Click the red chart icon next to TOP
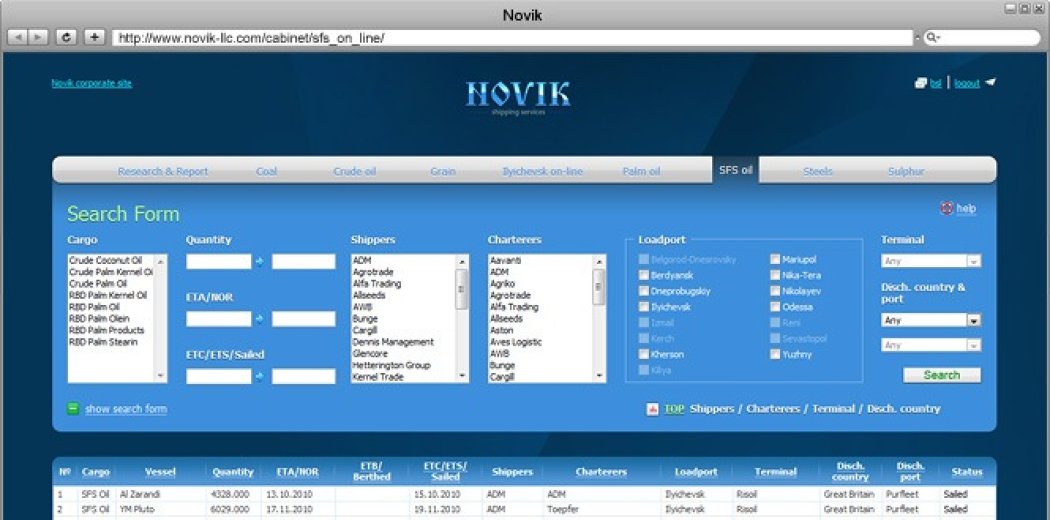 [x=652, y=409]
